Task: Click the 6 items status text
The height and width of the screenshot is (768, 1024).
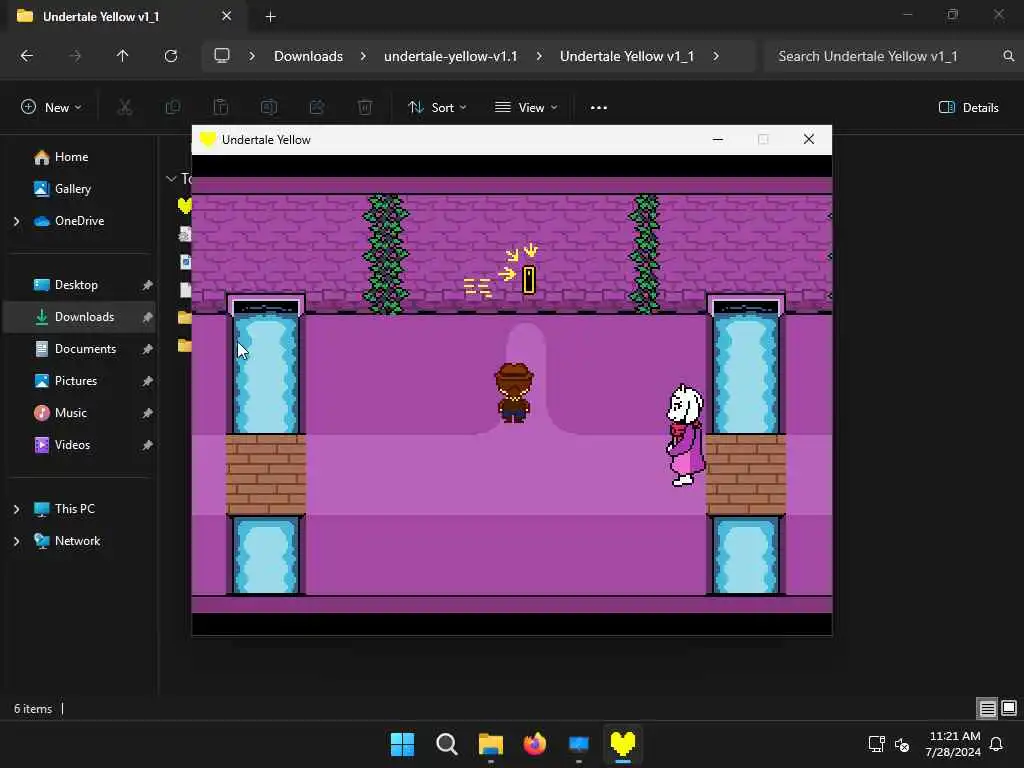Action: point(33,709)
